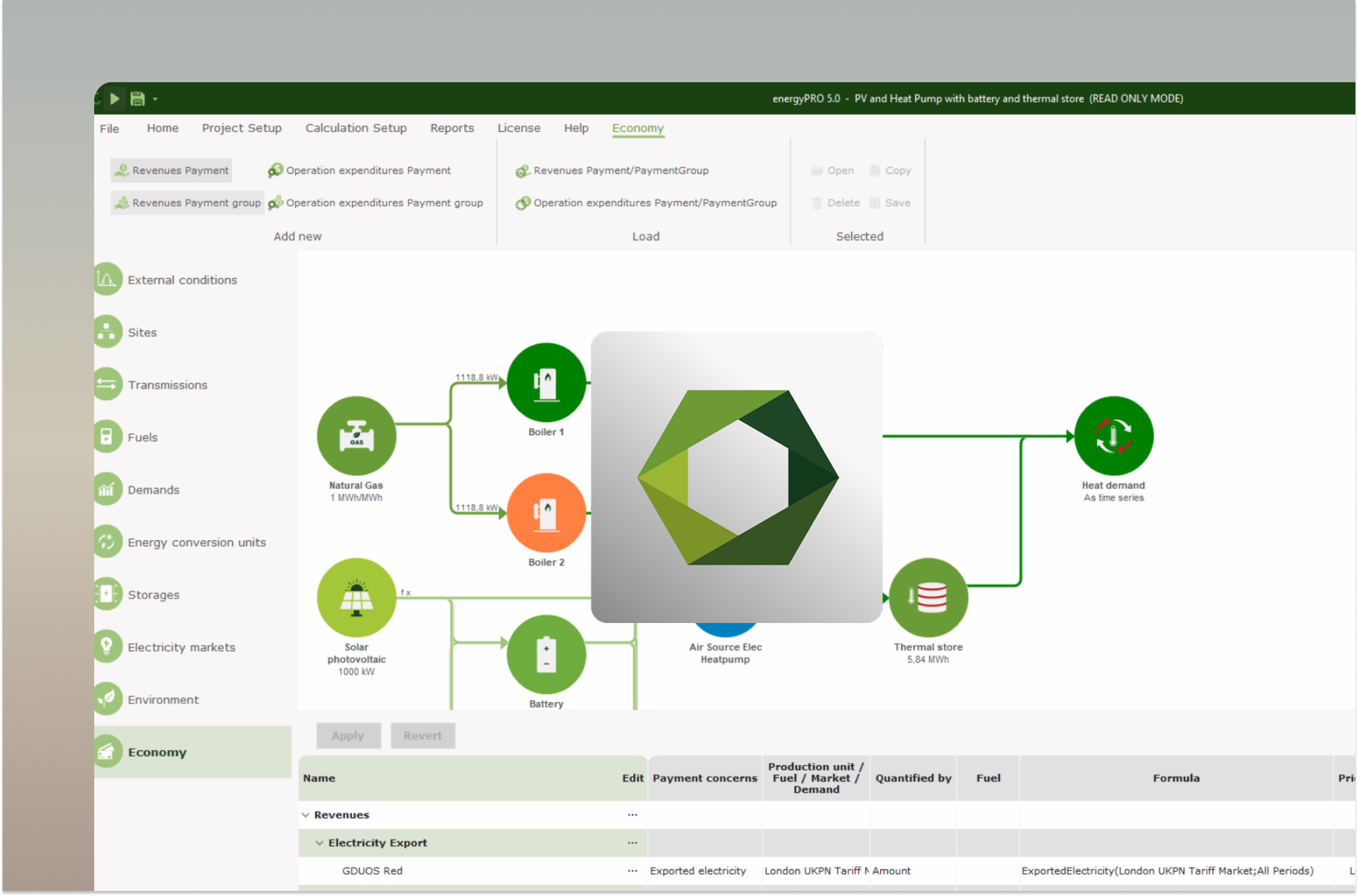Add a new Revenues Payment
This screenshot has height=896, width=1358.
(x=171, y=171)
